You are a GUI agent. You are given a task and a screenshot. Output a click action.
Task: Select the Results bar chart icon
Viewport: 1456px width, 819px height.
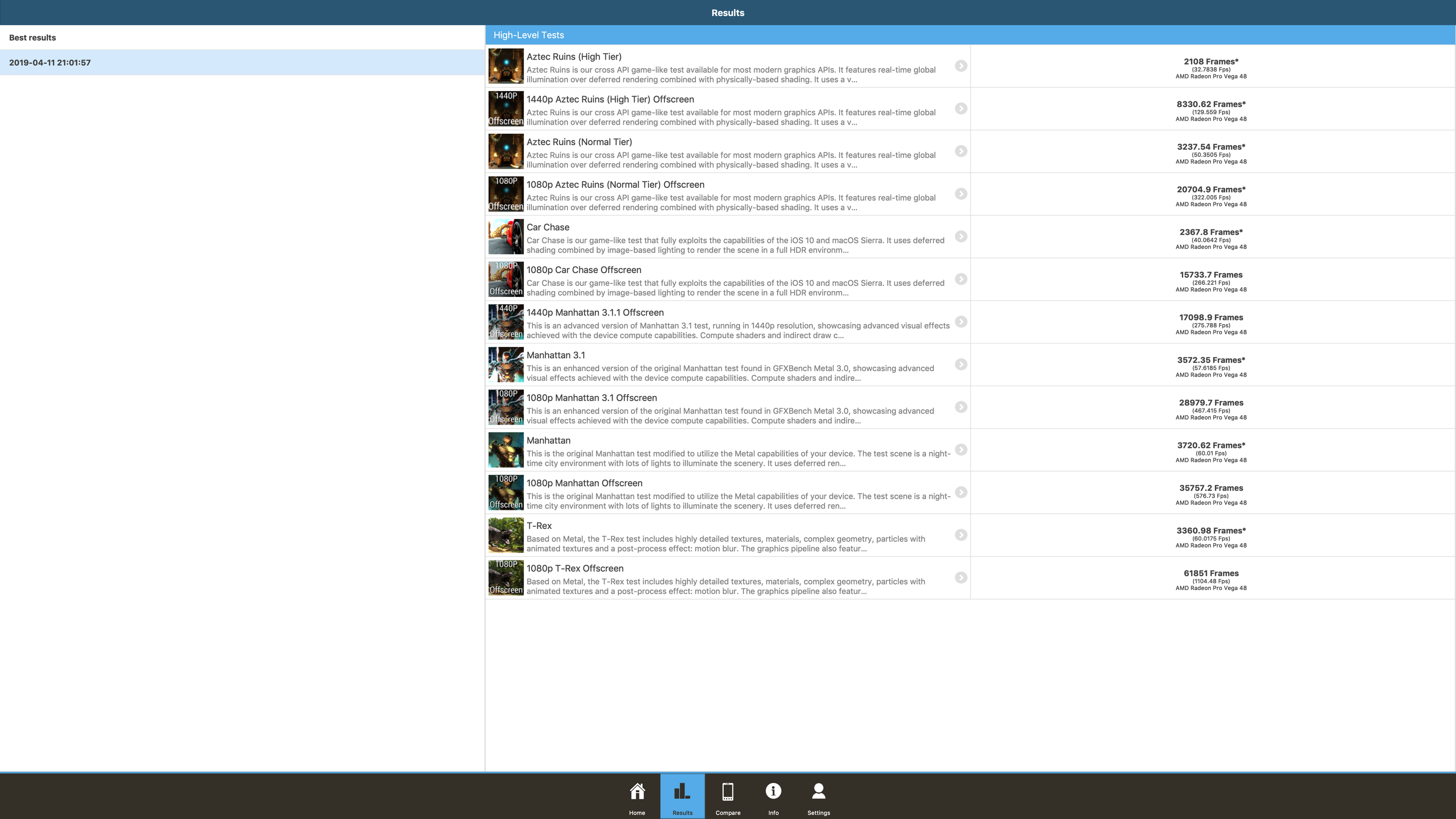pyautogui.click(x=682, y=792)
